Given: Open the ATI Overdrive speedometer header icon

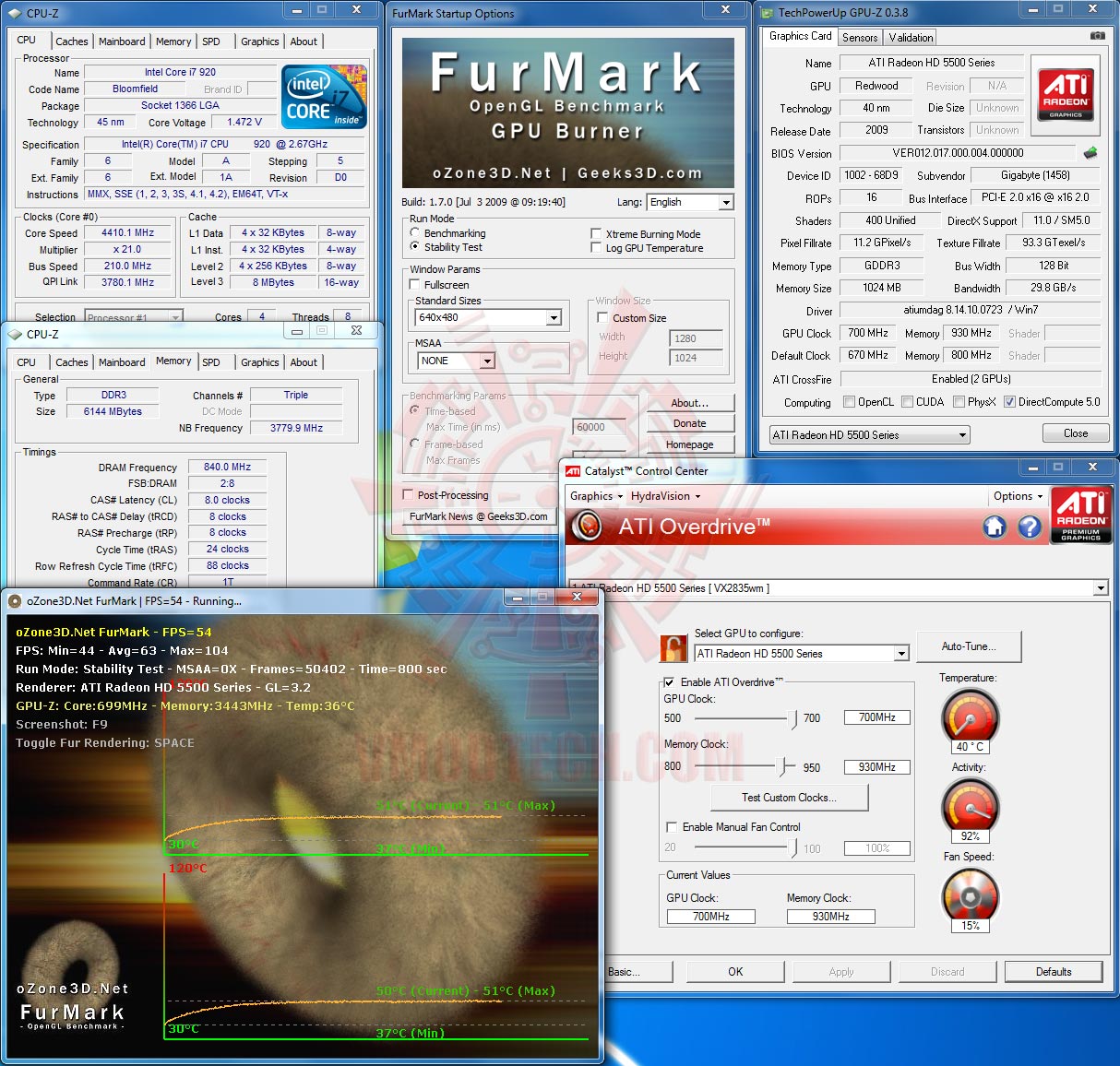Looking at the screenshot, I should [587, 527].
